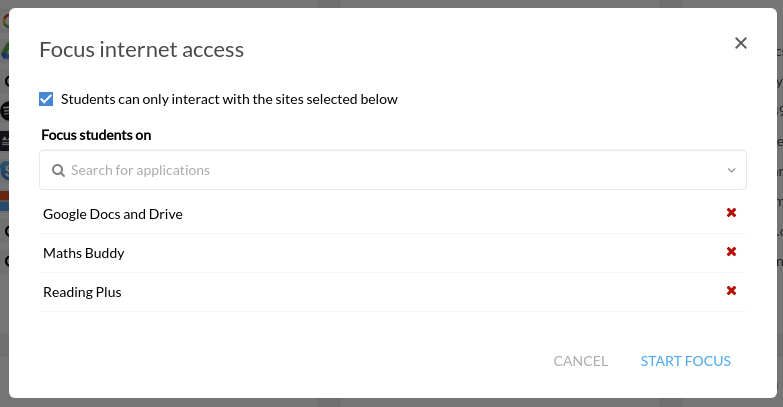Uncheck the students site restriction checkbox
Image resolution: width=783 pixels, height=407 pixels.
pyautogui.click(x=46, y=99)
